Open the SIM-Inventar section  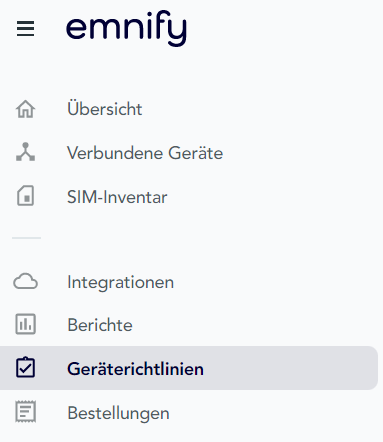pos(117,197)
